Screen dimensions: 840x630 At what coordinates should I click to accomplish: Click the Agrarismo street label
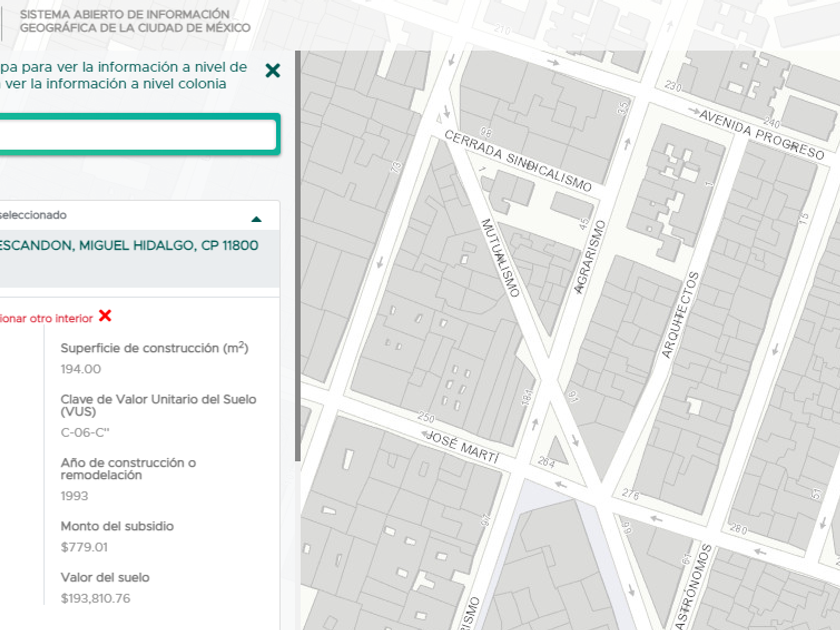pyautogui.click(x=589, y=256)
